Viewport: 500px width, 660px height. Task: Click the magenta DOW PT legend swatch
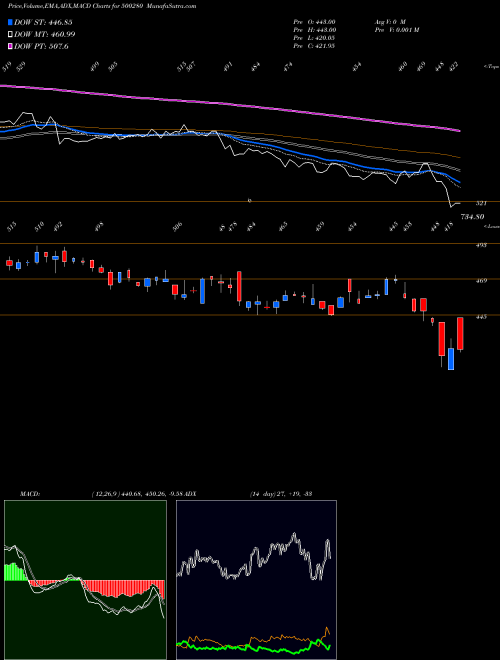point(11,46)
